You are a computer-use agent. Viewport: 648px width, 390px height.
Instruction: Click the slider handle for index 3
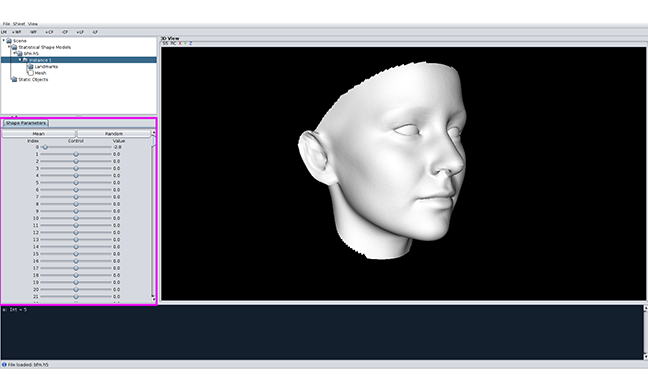pos(76,169)
